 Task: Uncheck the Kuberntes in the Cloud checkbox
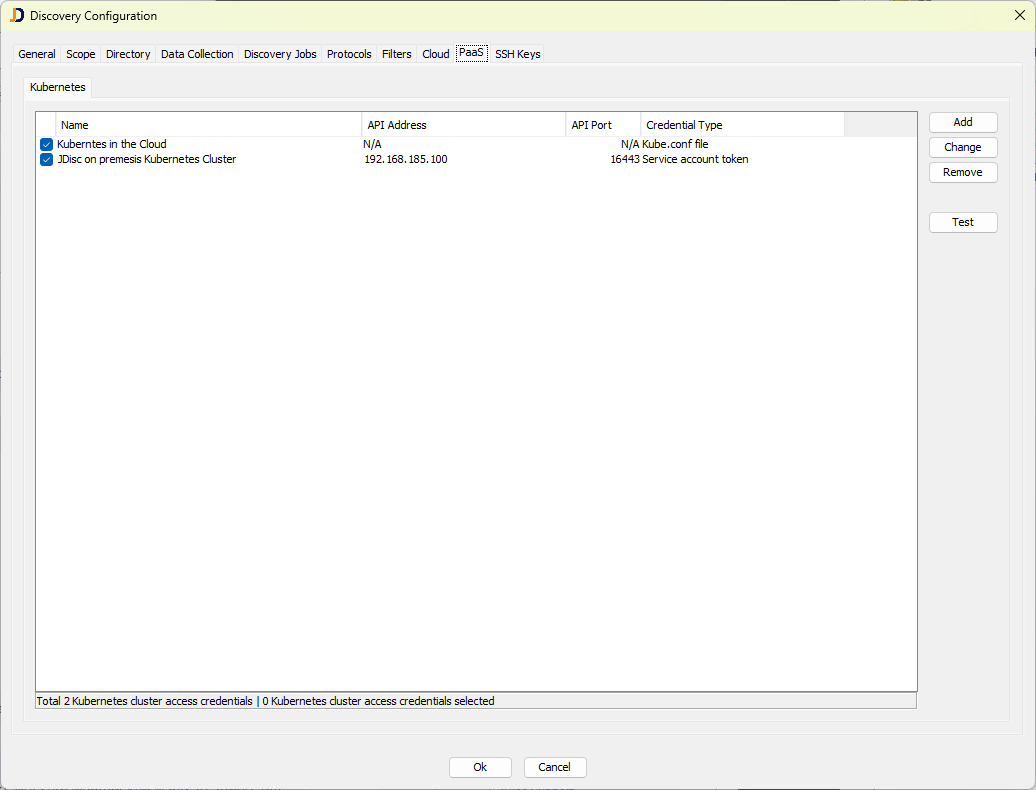46,145
